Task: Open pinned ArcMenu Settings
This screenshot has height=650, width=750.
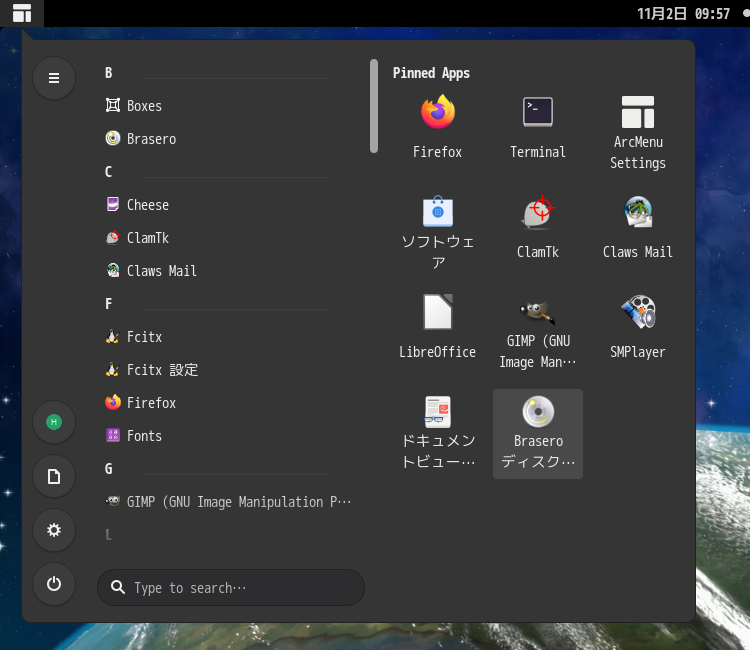Action: pos(638,133)
